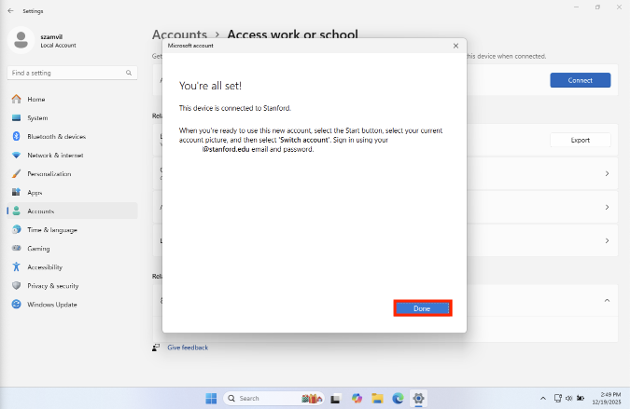630x409 pixels.
Task: Open Windows Update settings
Action: coord(72,305)
